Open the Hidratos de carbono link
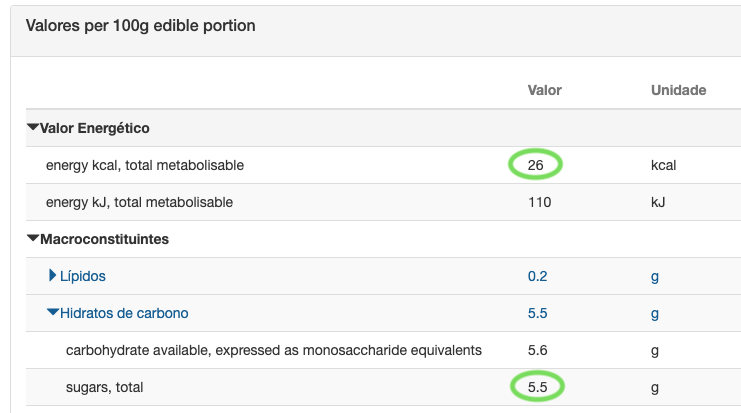 [x=124, y=313]
